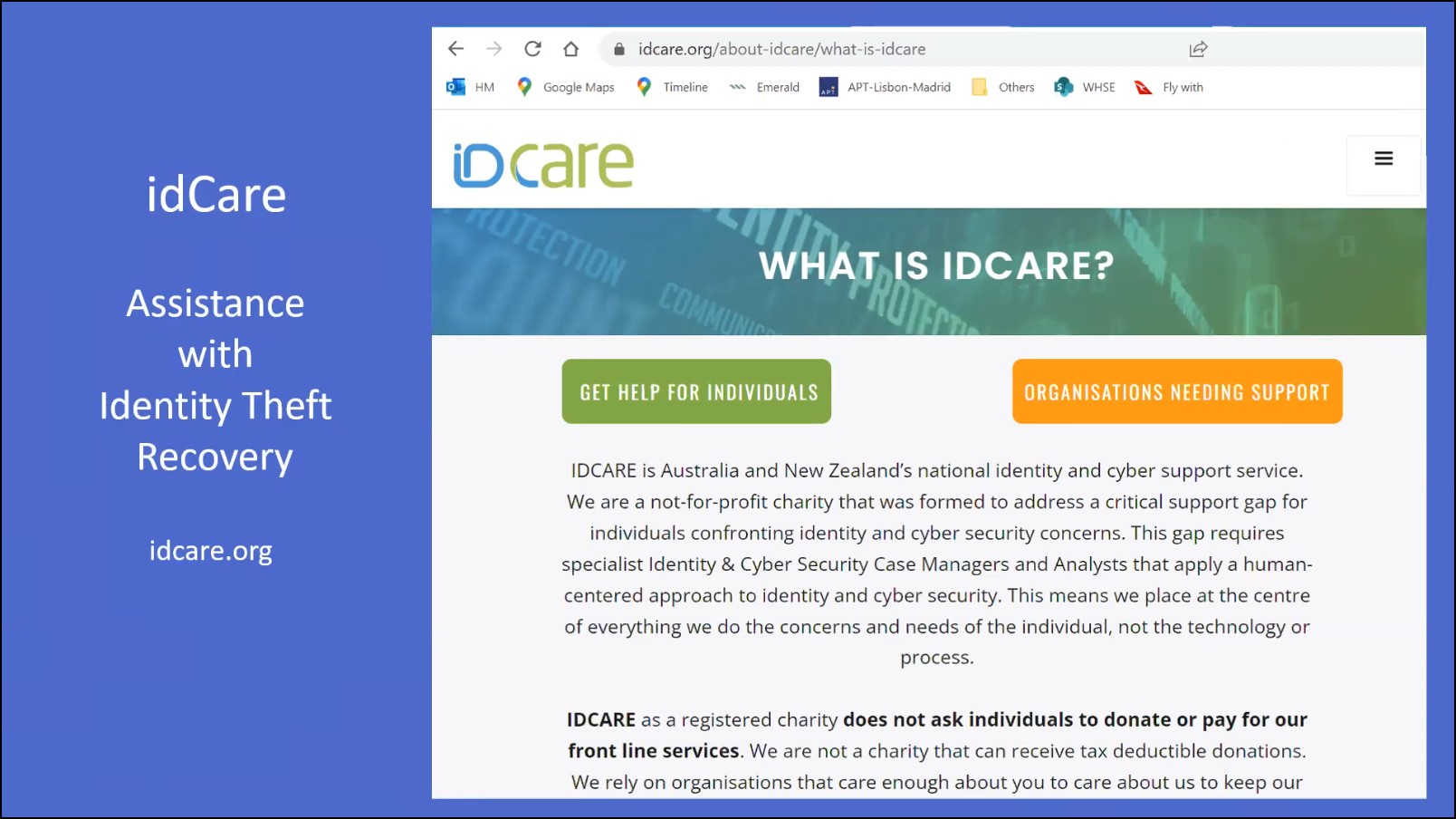Click Get Help For Individuals button
The width and height of the screenshot is (1456, 819).
click(696, 391)
